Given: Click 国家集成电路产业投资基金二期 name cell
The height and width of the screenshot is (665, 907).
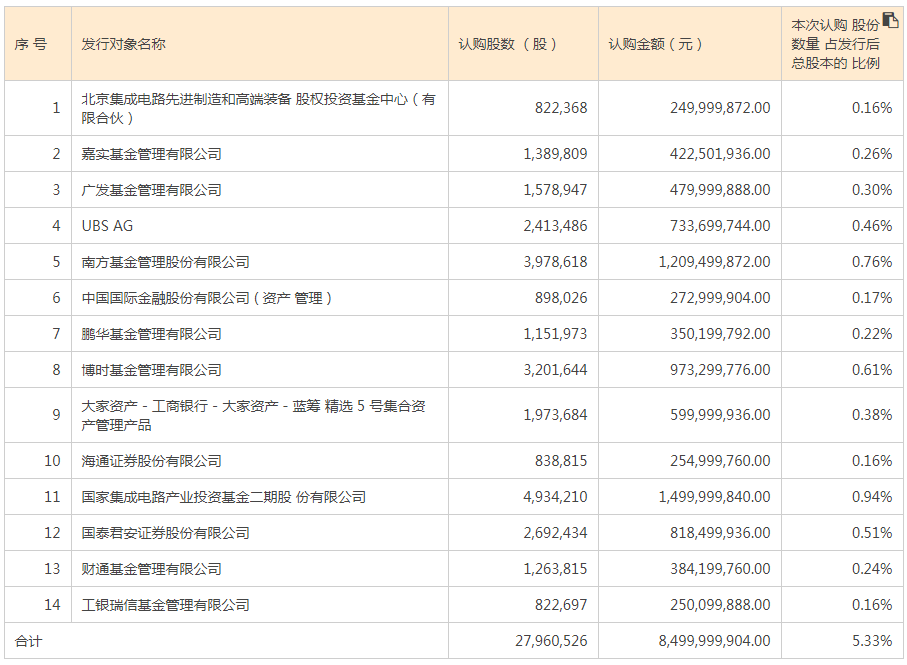Looking at the screenshot, I should (260, 497).
